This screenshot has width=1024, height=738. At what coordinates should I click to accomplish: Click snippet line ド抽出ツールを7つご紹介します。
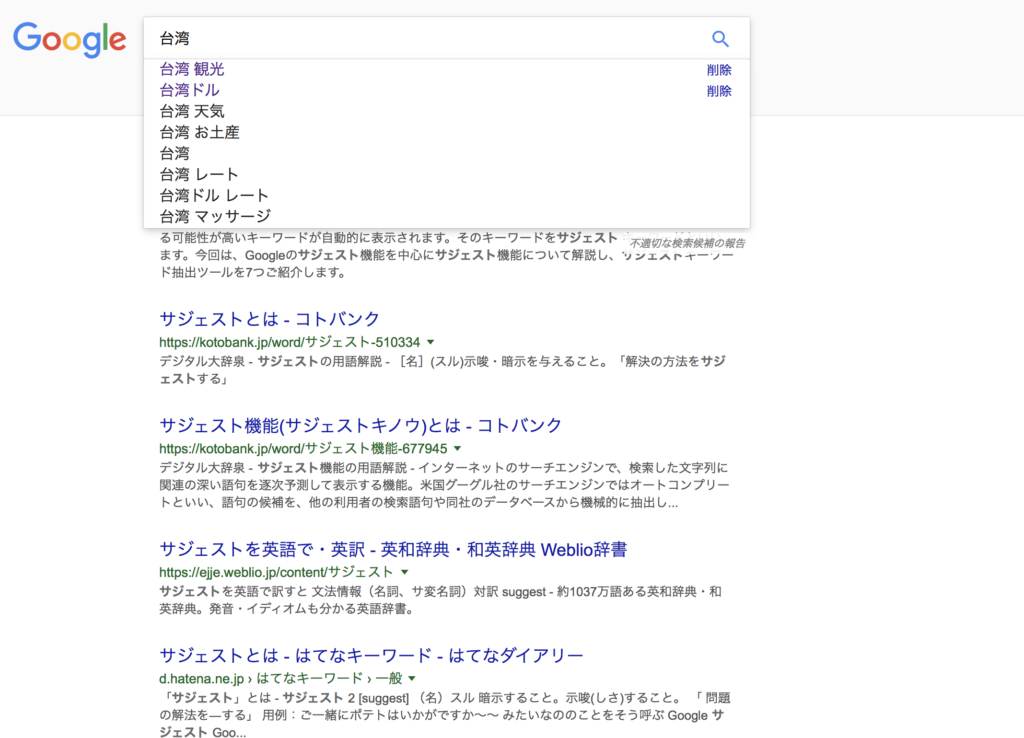click(x=253, y=272)
